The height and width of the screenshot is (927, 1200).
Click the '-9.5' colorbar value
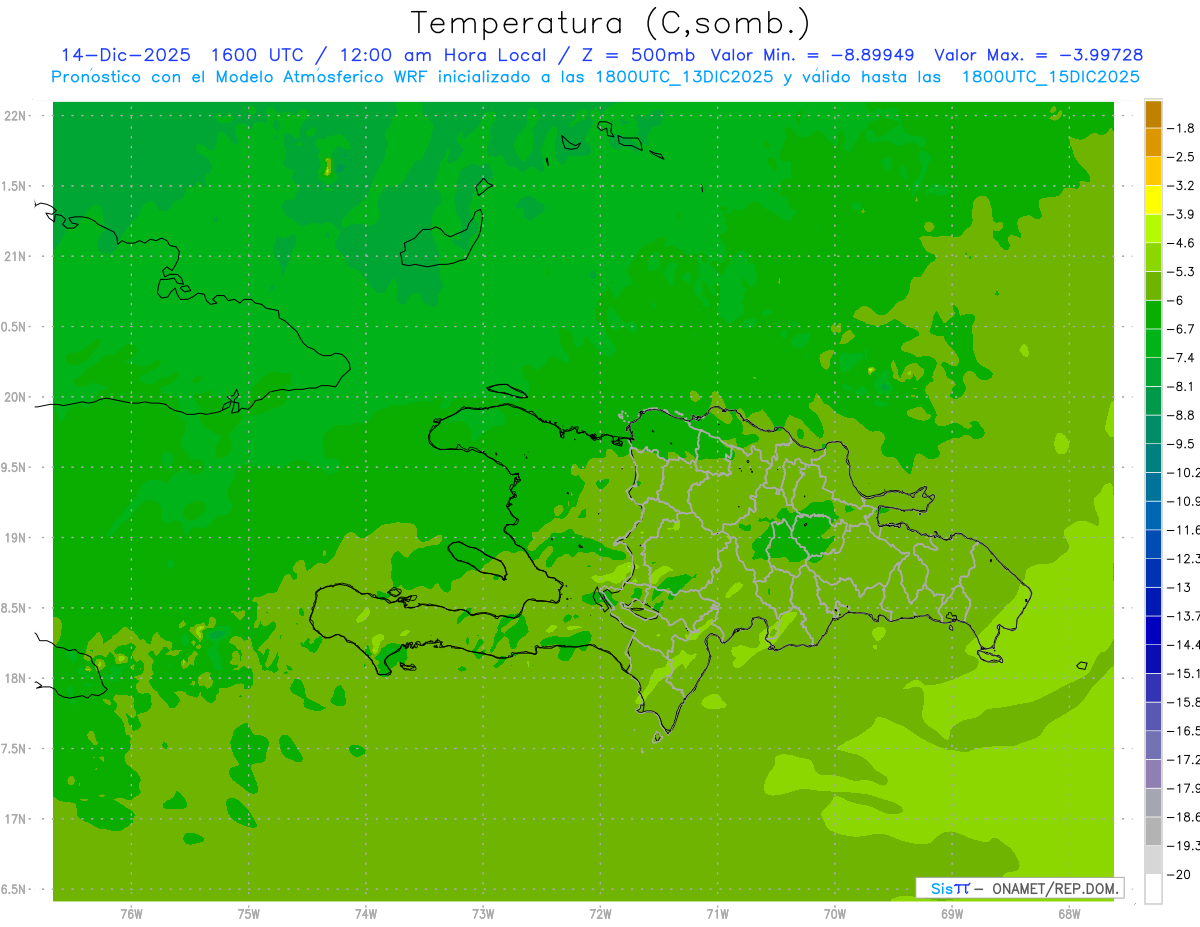(1181, 443)
